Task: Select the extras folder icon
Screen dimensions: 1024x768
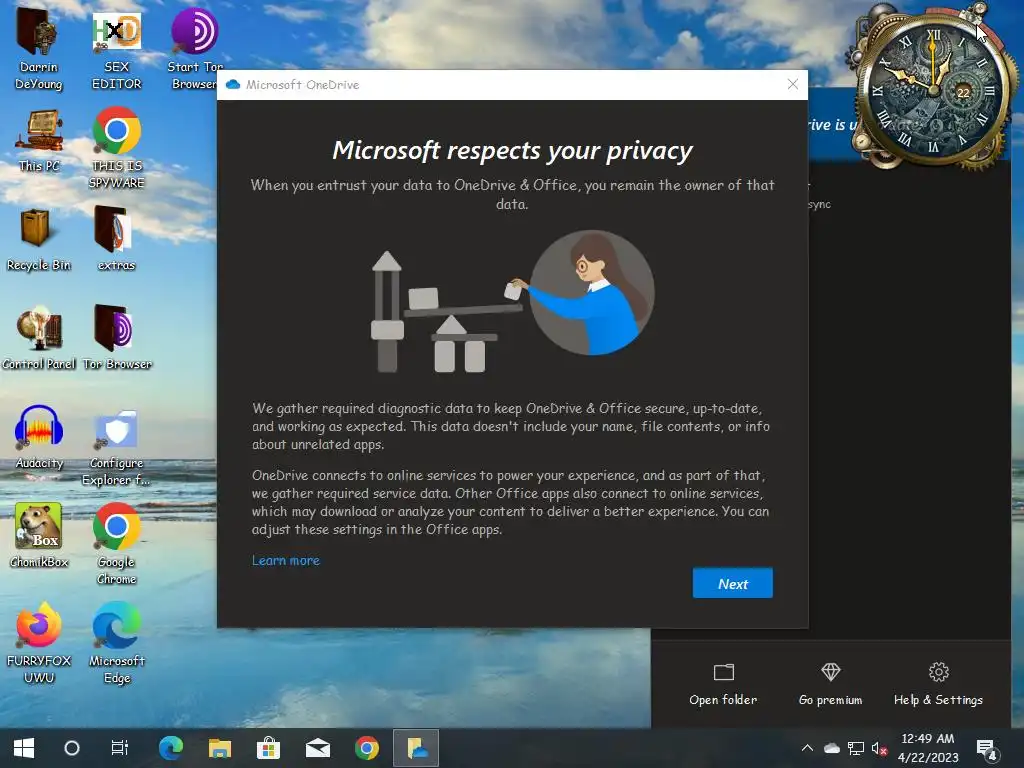Action: click(116, 239)
